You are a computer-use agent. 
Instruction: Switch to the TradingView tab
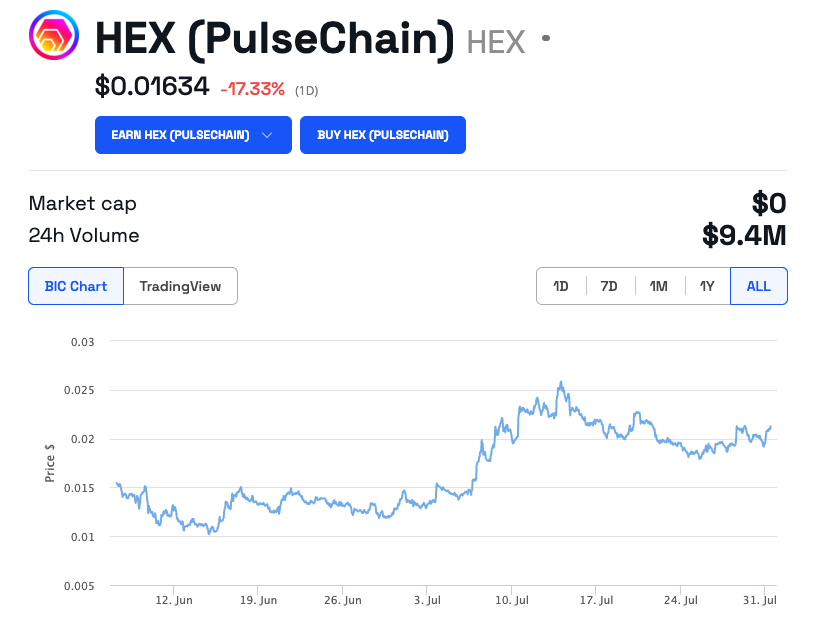pos(180,286)
